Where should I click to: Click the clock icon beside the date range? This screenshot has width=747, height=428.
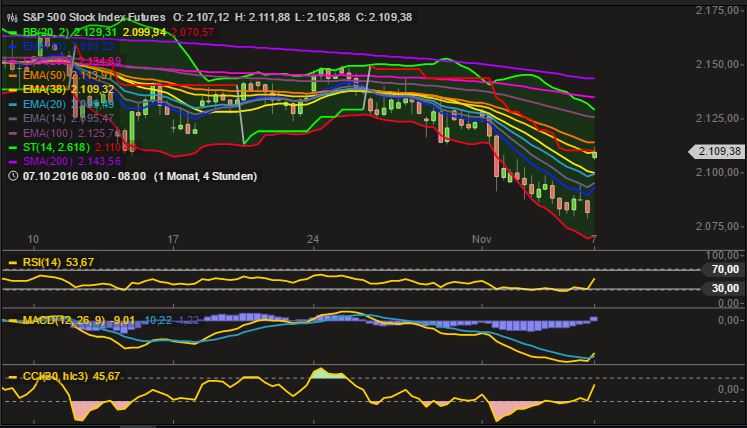13,176
